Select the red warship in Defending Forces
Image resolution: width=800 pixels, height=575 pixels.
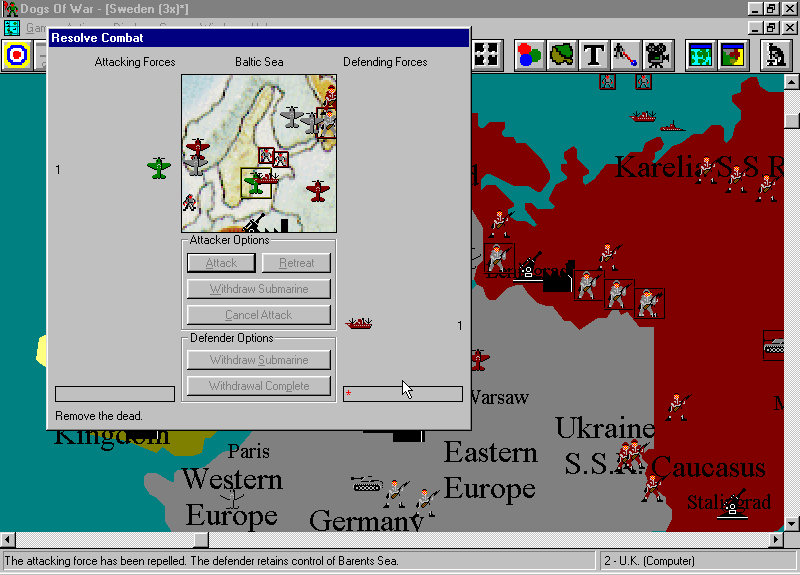coord(359,323)
